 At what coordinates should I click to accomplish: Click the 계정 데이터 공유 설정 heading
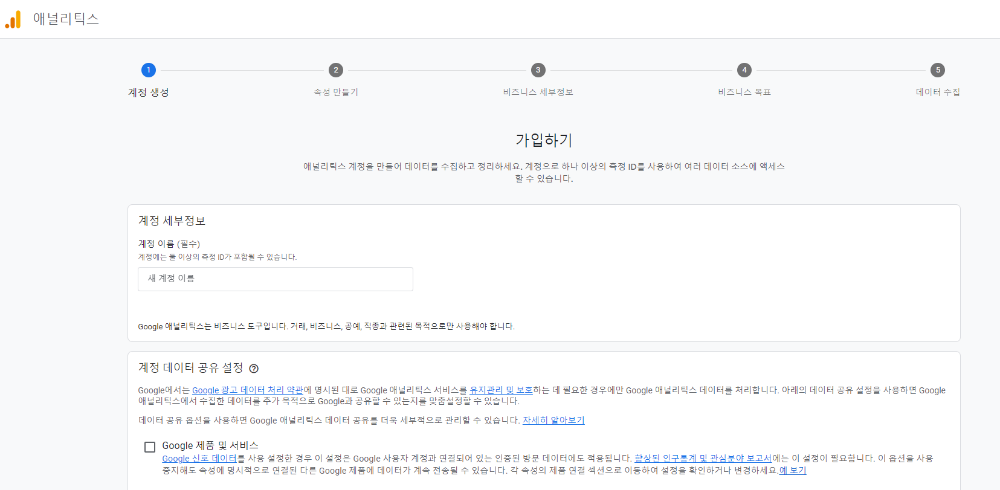[191, 368]
